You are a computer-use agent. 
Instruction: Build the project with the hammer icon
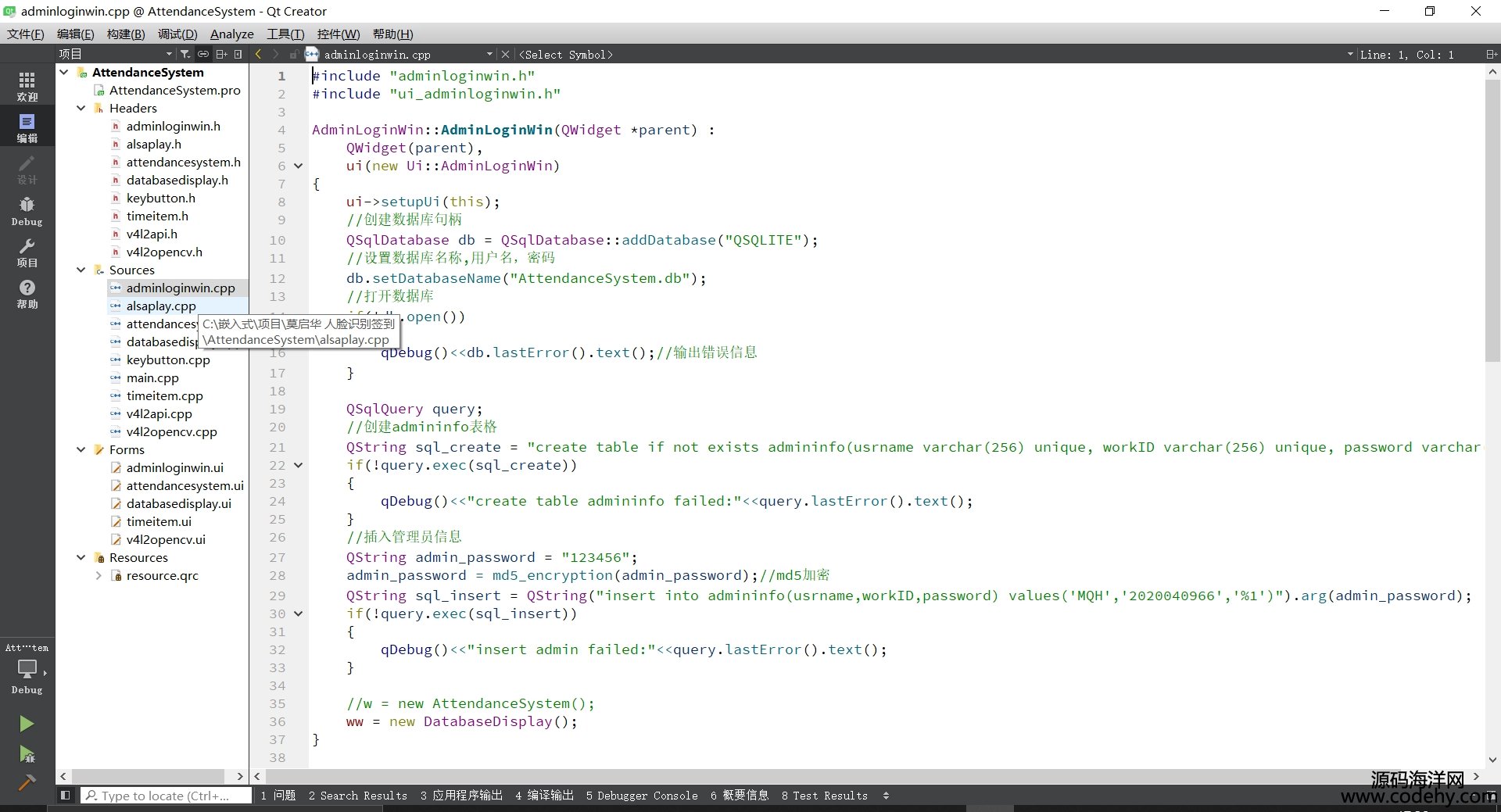[x=27, y=782]
